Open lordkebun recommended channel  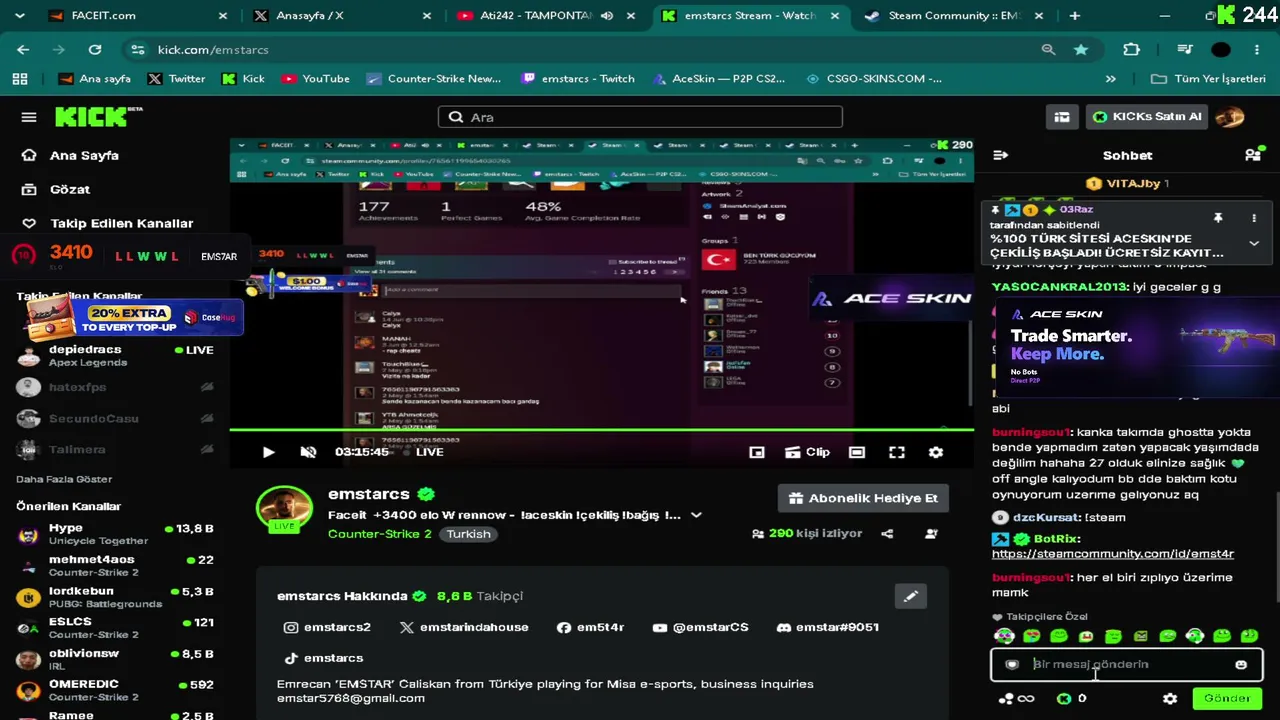click(x=115, y=597)
